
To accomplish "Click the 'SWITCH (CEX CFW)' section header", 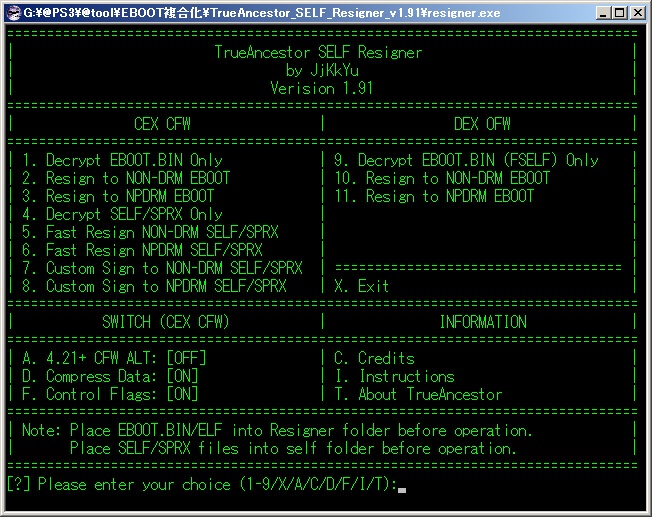I will (165, 322).
